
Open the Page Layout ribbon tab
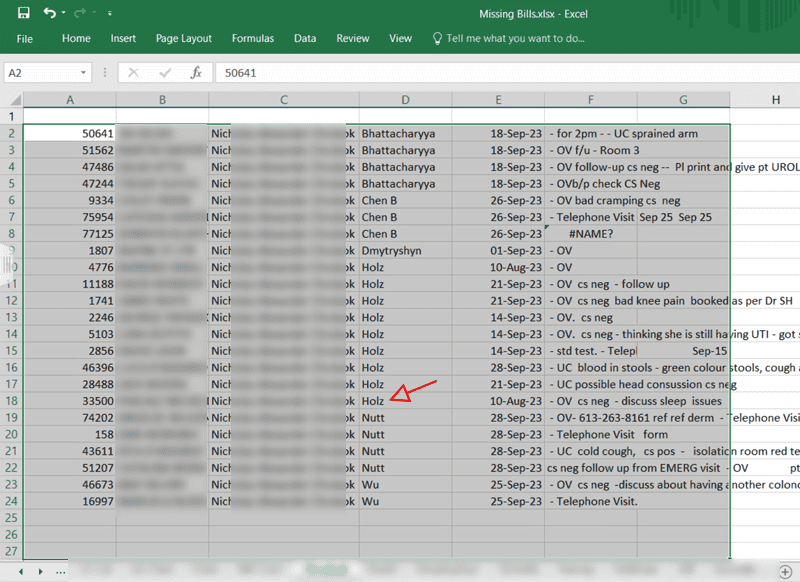point(184,38)
